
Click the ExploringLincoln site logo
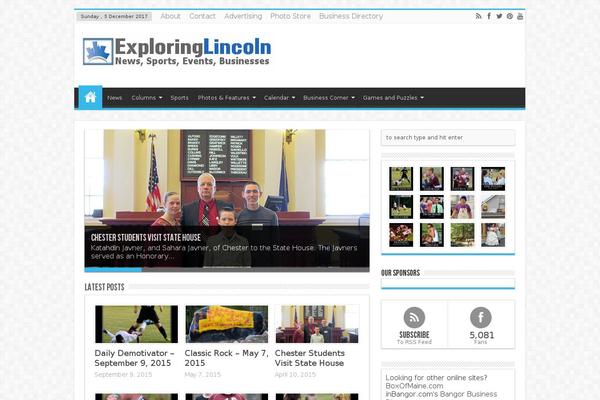coord(177,51)
